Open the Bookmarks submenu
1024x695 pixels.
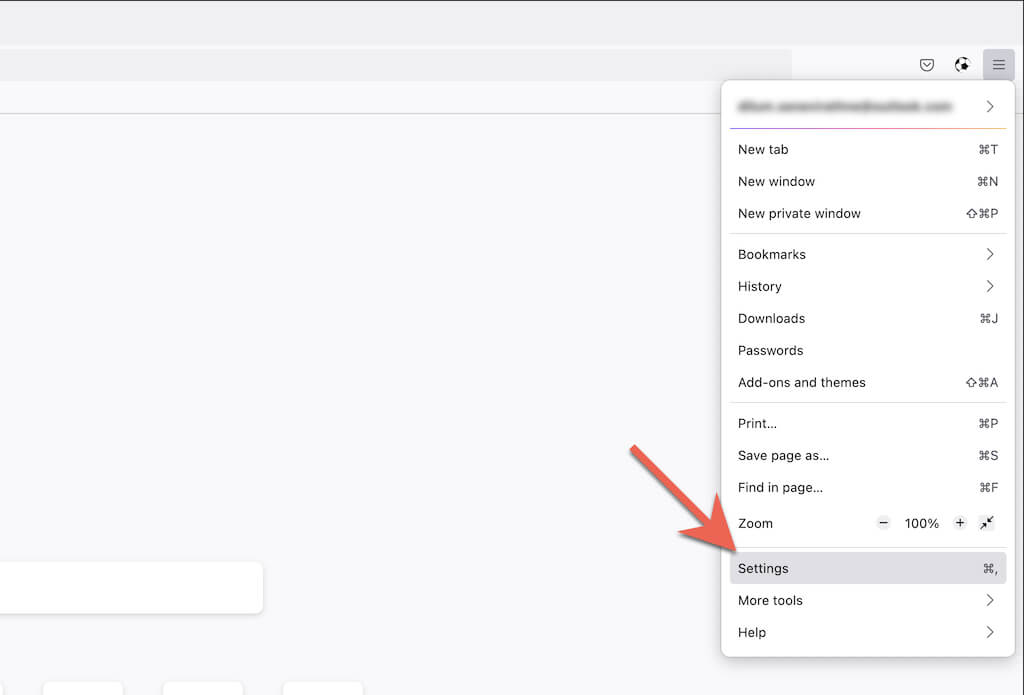865,254
